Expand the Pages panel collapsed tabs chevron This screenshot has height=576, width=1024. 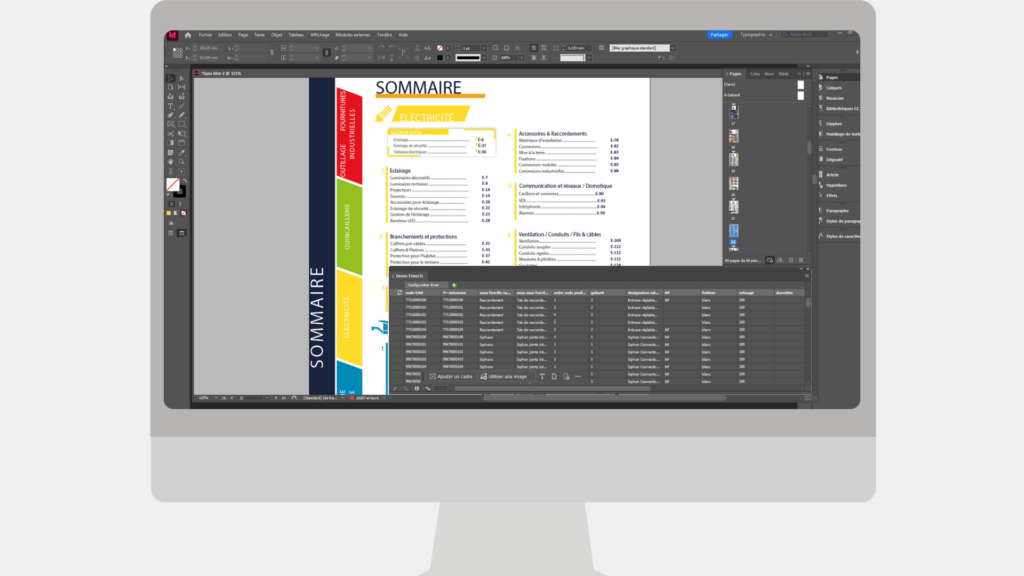coord(799,74)
